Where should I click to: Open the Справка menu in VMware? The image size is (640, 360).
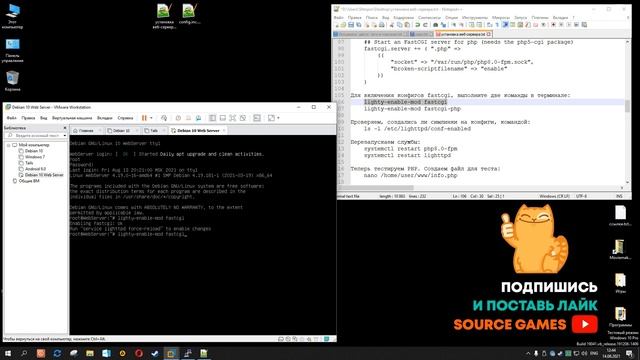(125, 118)
